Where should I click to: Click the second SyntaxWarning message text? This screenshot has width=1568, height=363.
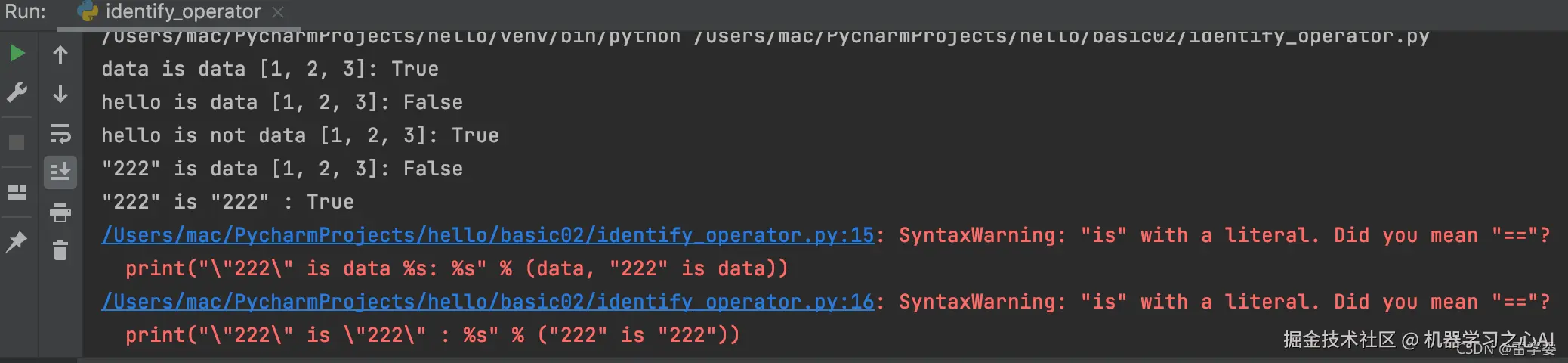pyautogui.click(x=1224, y=302)
